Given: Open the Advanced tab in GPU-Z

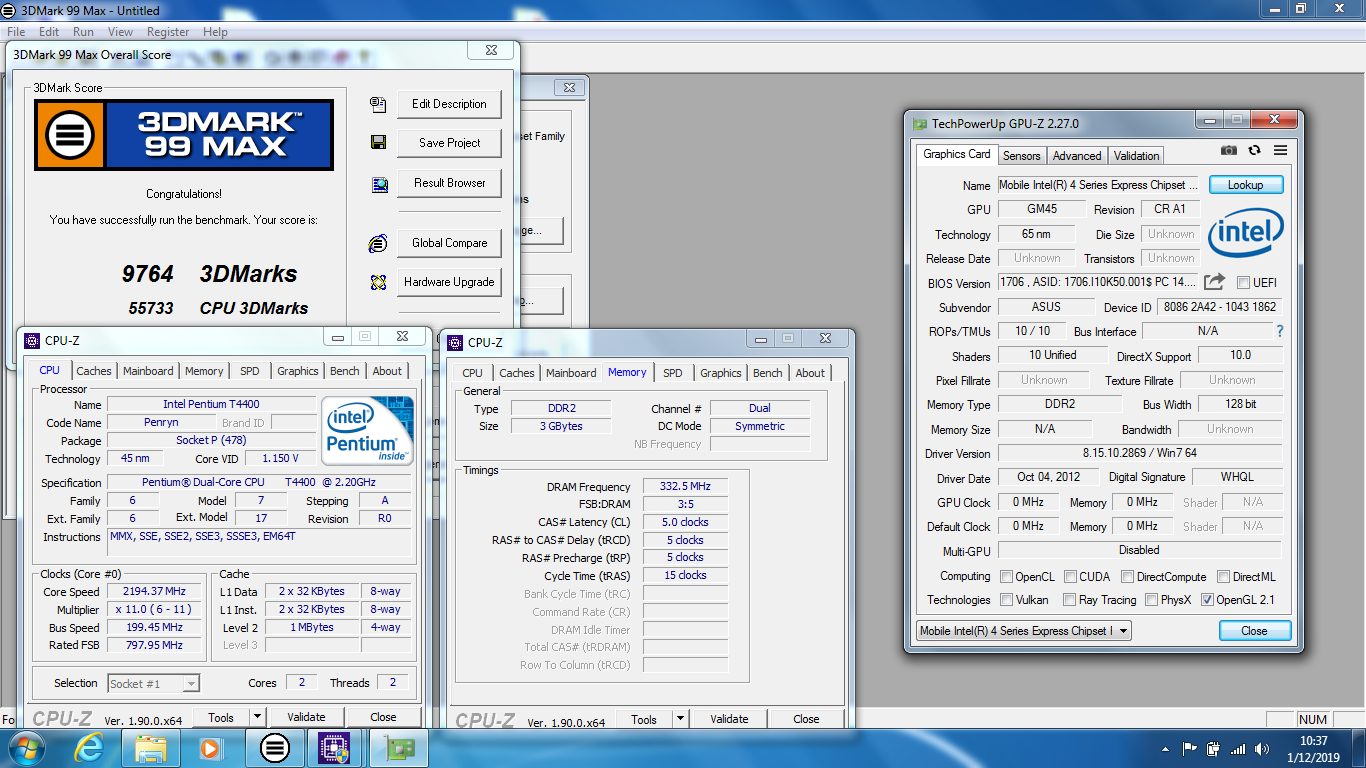Looking at the screenshot, I should [1077, 156].
